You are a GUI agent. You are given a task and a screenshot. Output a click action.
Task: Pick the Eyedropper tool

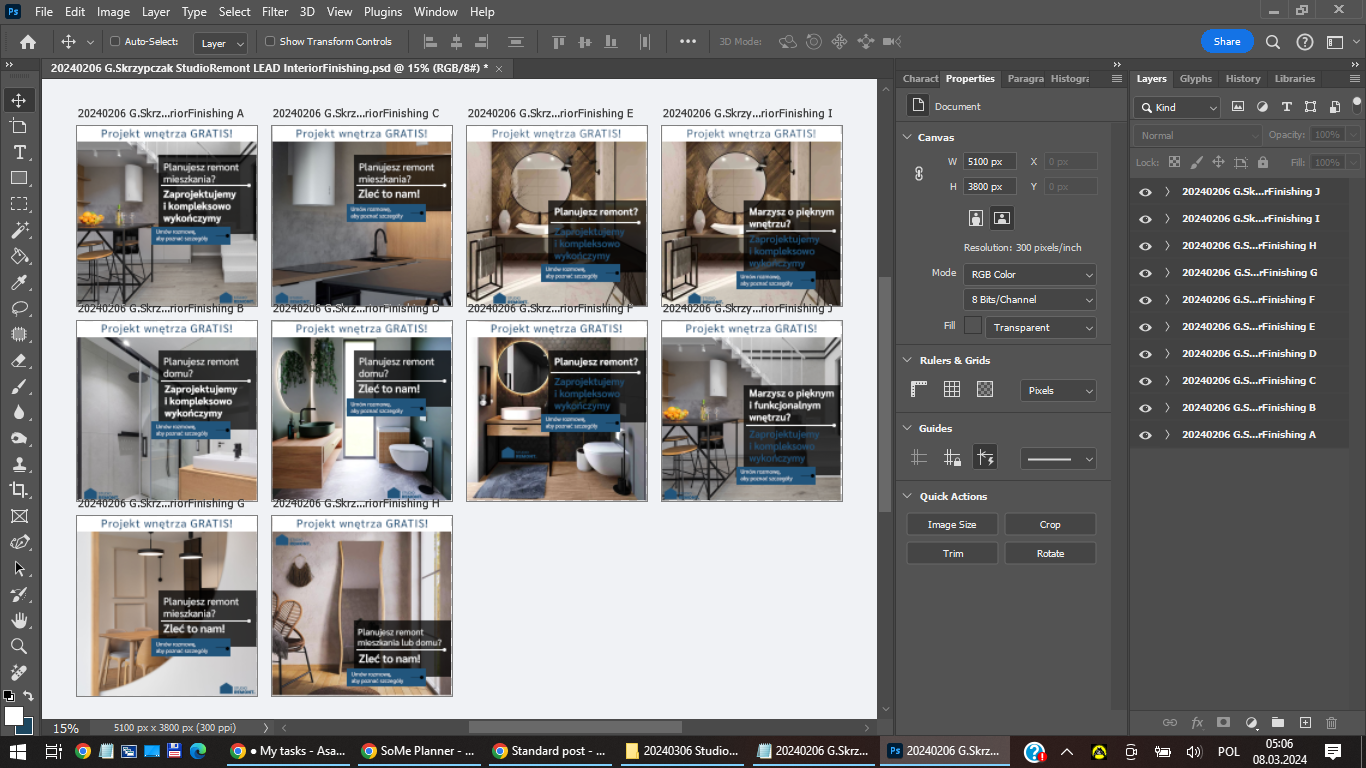(19, 282)
